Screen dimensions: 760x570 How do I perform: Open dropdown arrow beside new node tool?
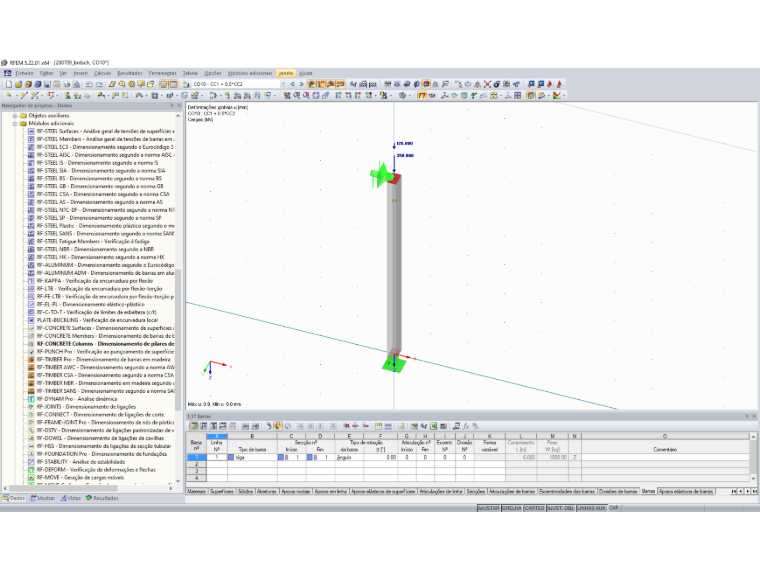tap(16, 95)
